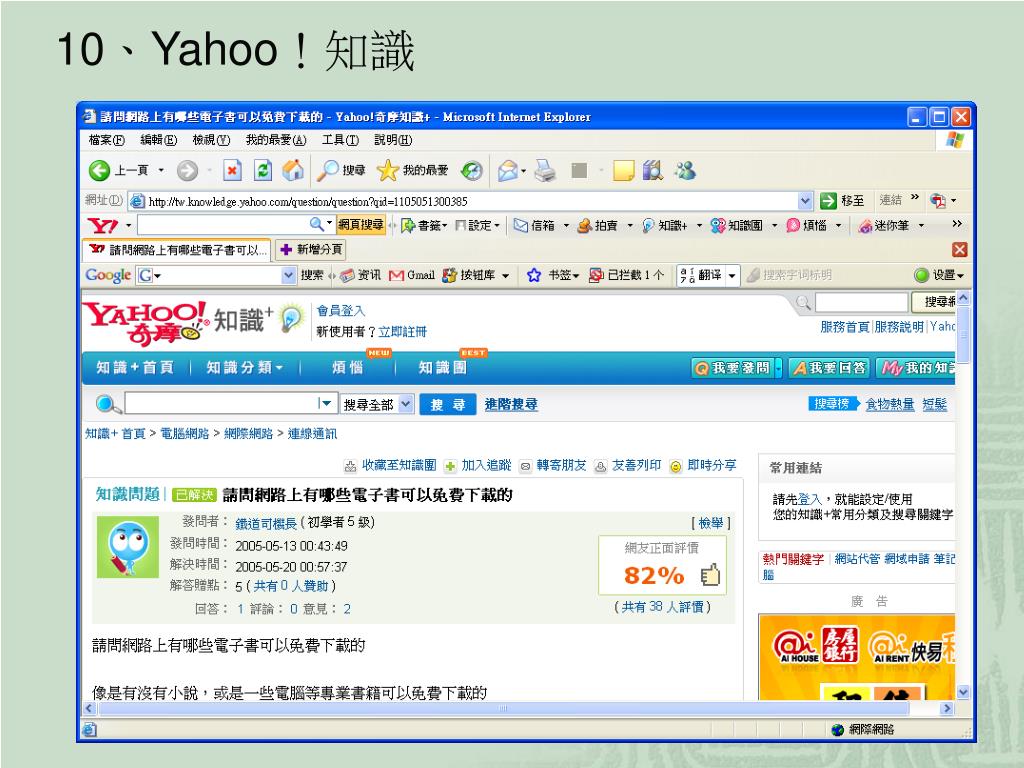
Task: Open the 編輯(E) menu
Action: [x=159, y=140]
